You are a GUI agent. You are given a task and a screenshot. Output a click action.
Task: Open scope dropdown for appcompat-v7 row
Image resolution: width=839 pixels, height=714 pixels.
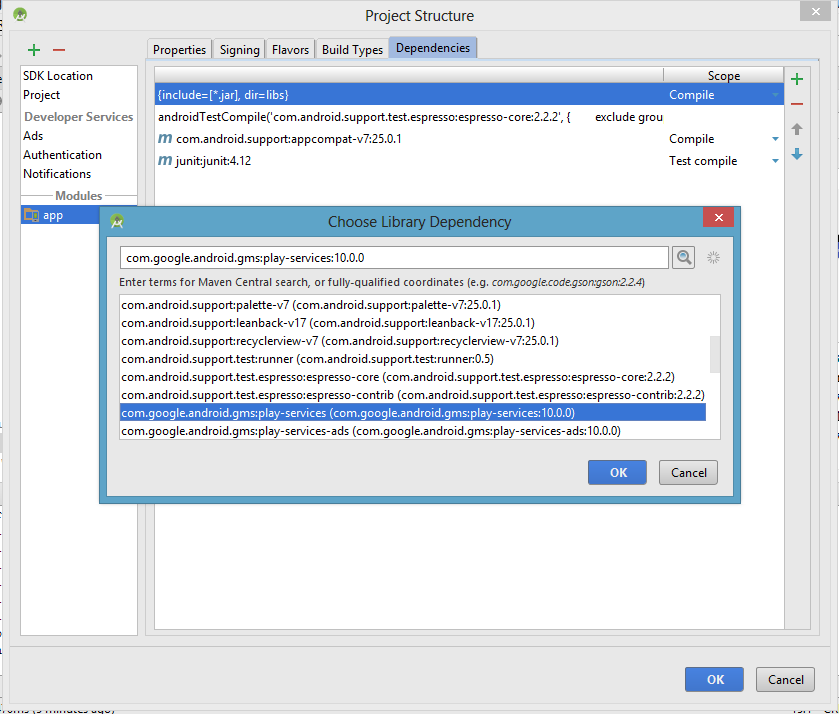[775, 139]
